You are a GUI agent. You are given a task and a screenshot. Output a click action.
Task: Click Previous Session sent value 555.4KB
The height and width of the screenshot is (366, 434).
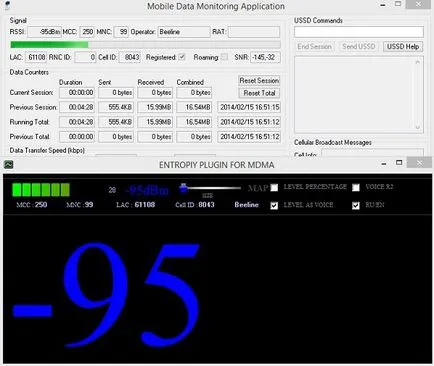116,107
